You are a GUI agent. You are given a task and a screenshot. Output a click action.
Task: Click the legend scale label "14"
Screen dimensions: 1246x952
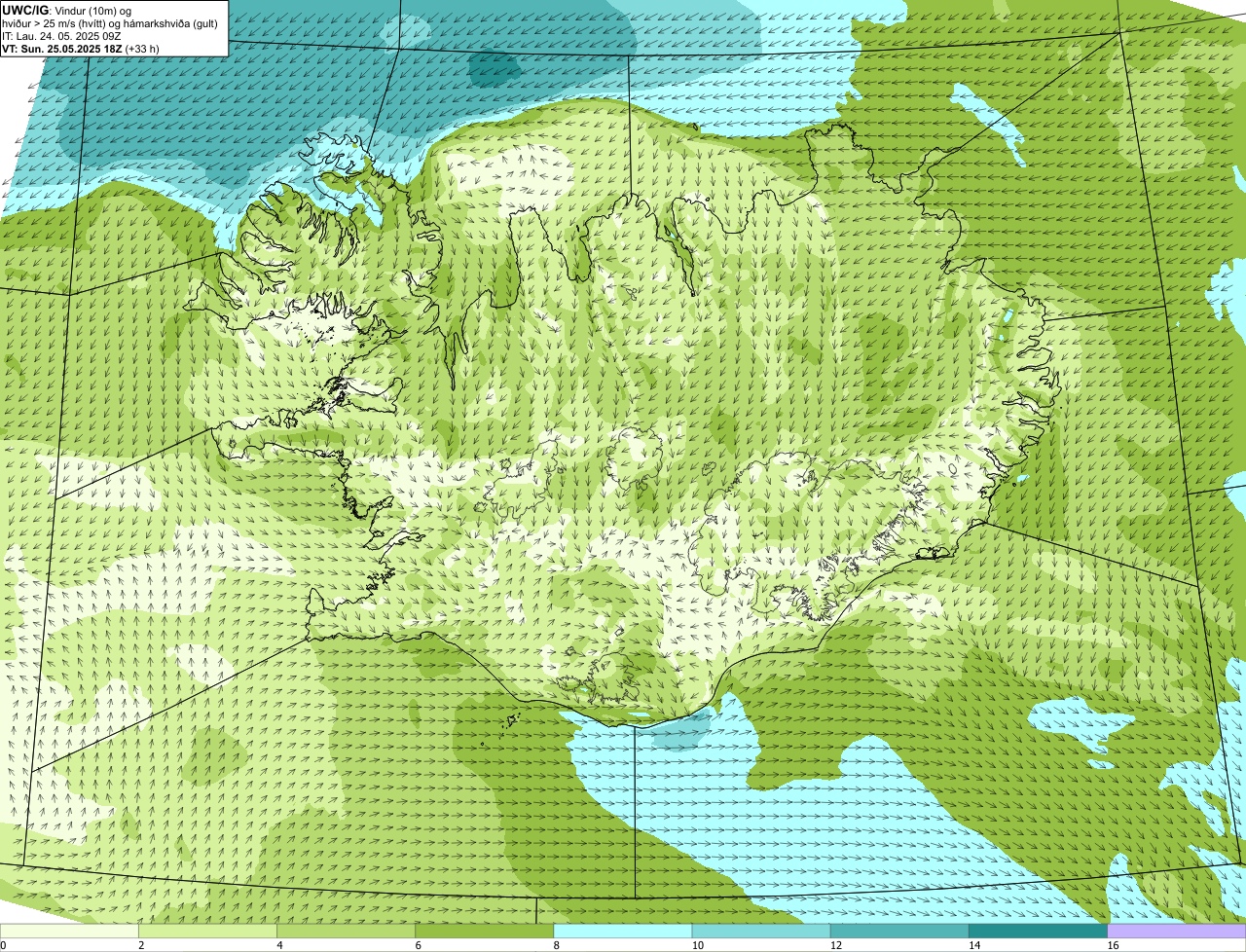pos(973,945)
